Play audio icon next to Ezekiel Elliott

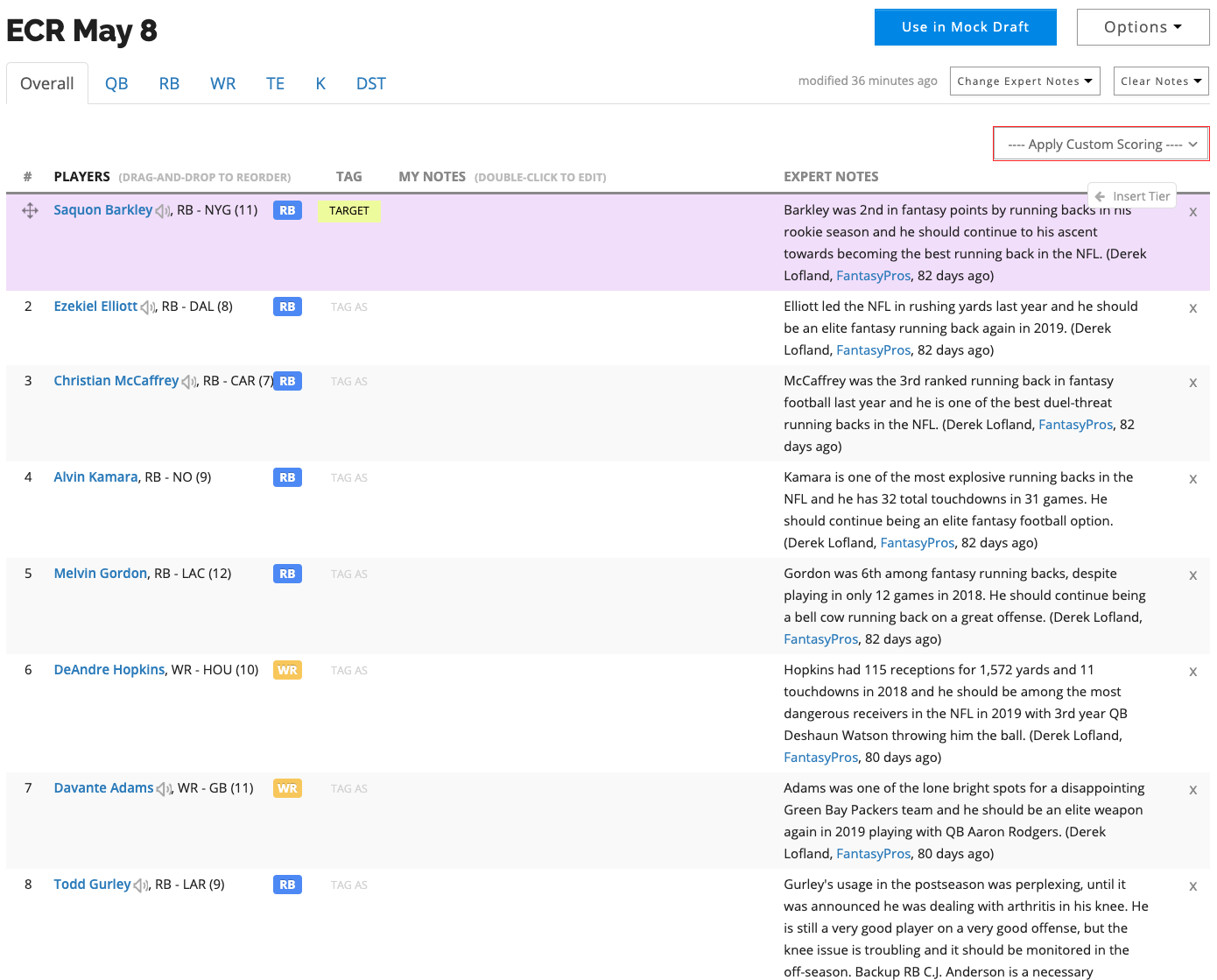coord(148,307)
